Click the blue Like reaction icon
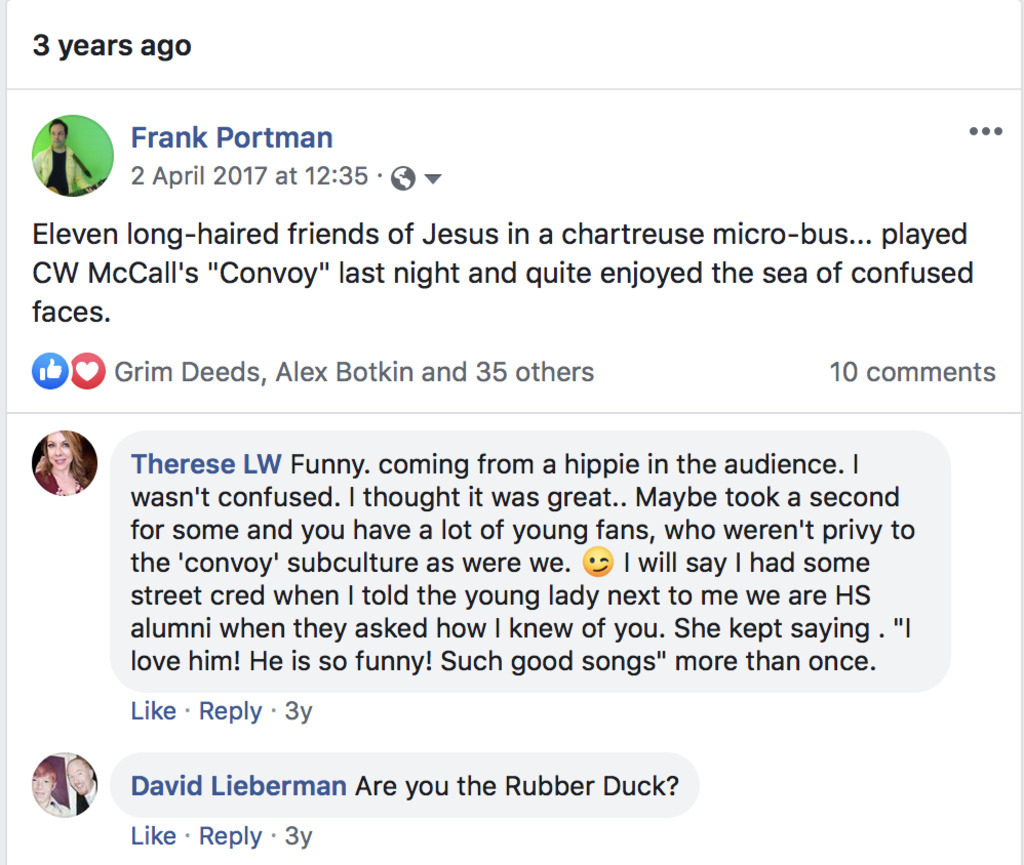This screenshot has height=865, width=1024. coord(50,372)
